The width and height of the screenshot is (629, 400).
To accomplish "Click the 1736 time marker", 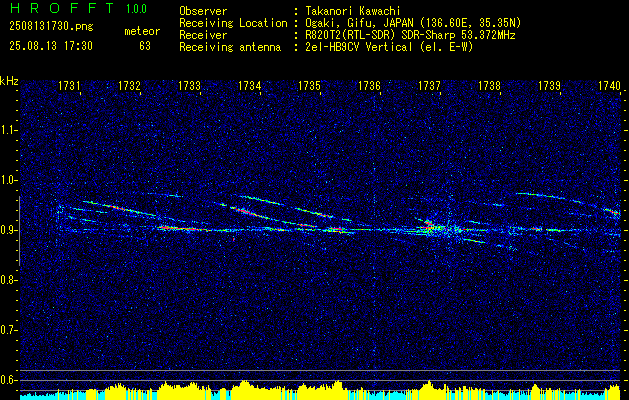I will pyautogui.click(x=369, y=85).
